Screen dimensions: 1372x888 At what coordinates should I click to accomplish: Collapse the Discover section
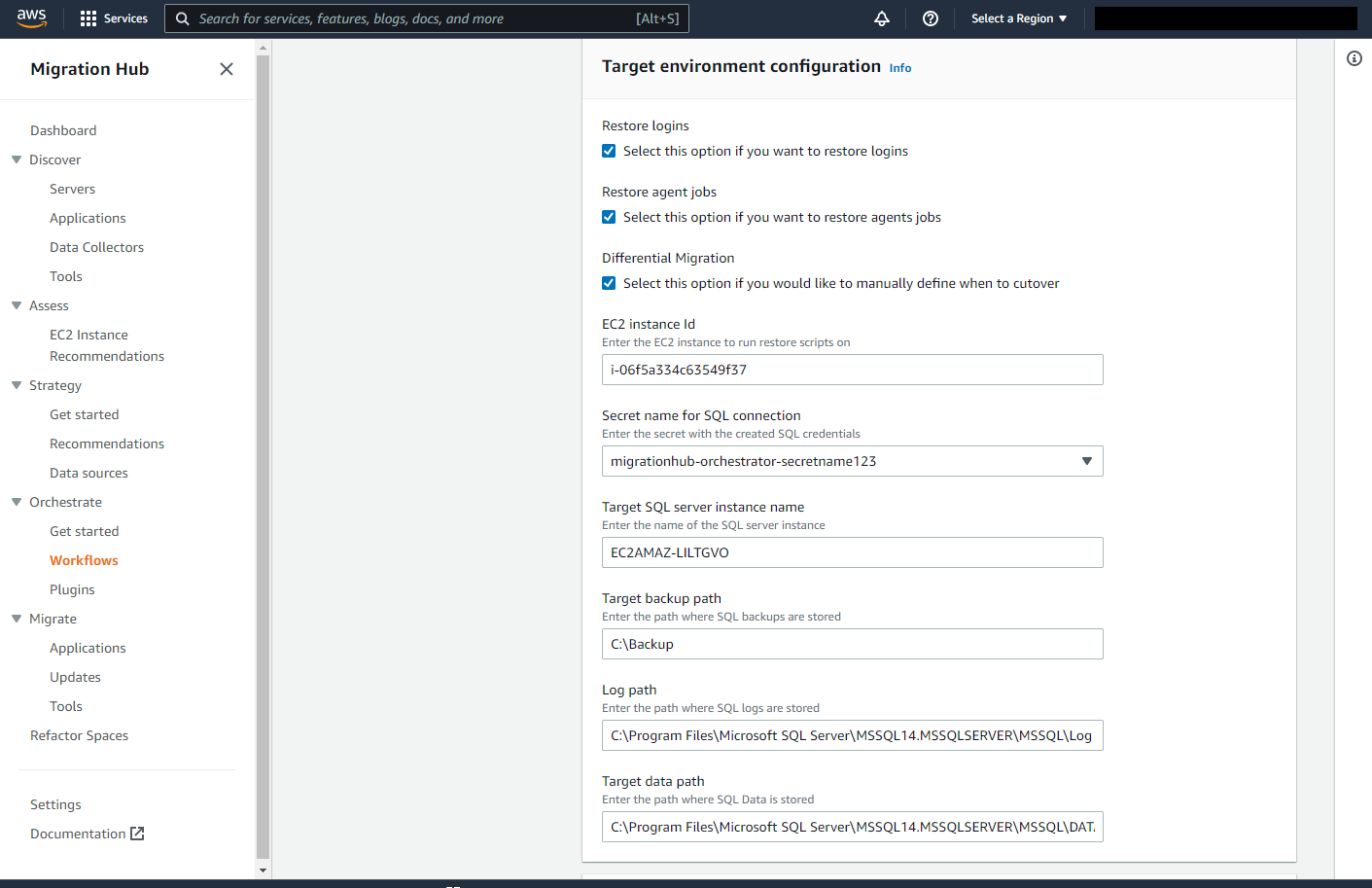[17, 160]
